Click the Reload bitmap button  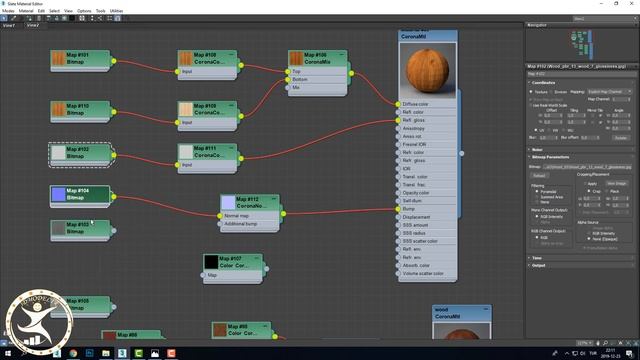pos(539,176)
